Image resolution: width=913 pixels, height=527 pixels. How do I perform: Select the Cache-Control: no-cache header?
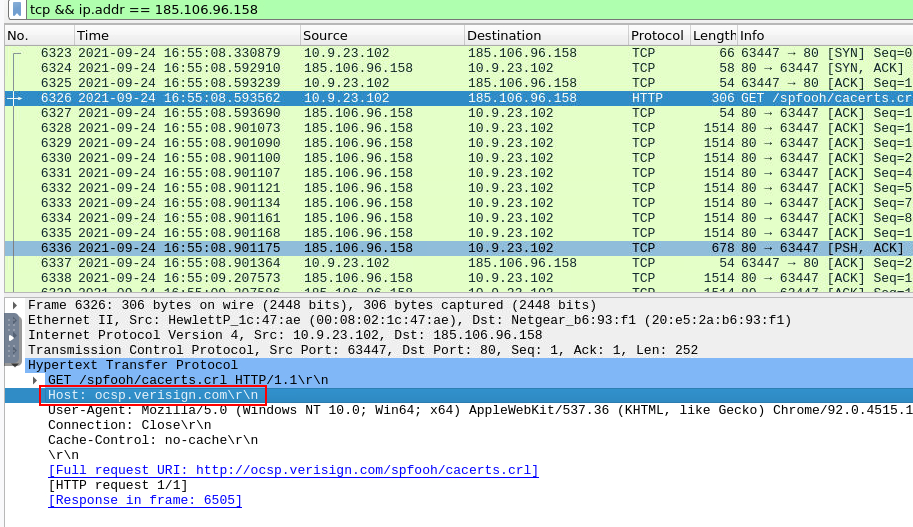[x=153, y=440]
